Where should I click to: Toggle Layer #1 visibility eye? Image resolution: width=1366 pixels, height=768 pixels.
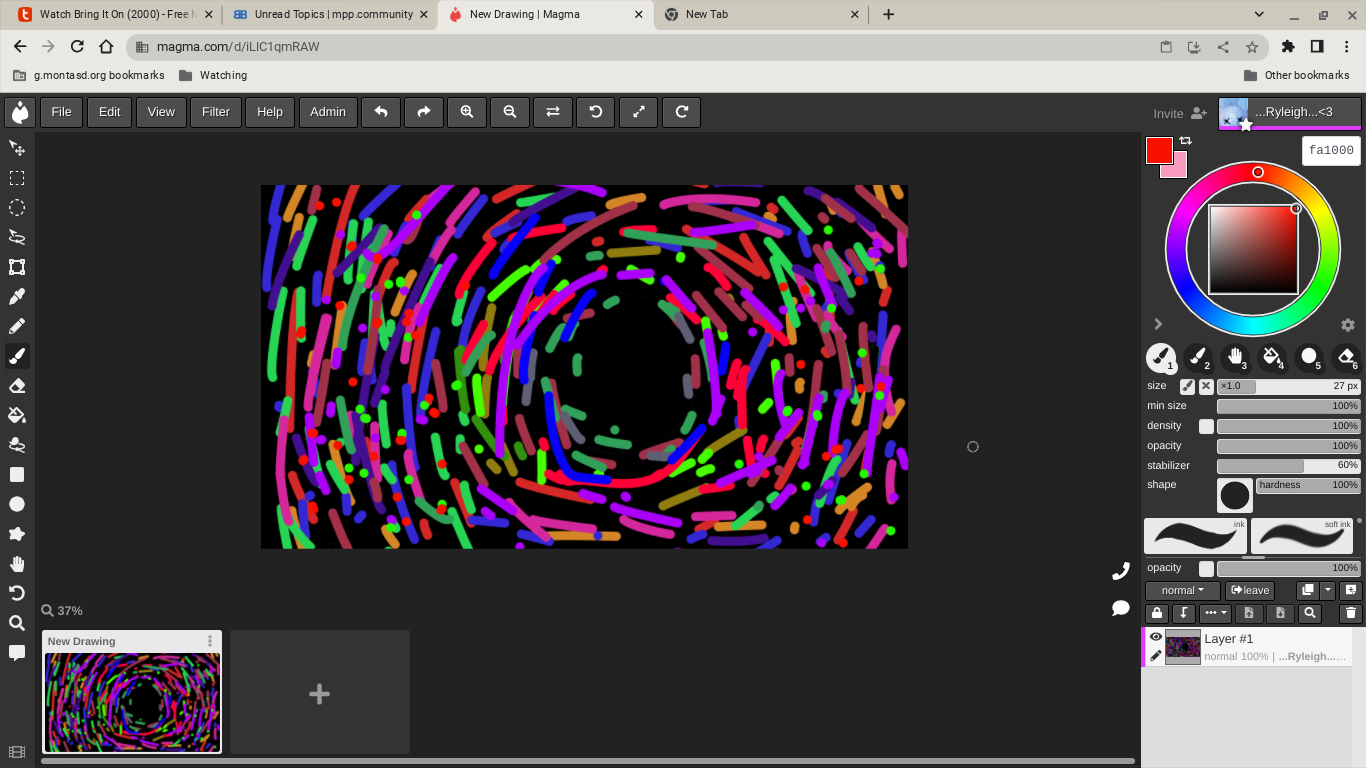[x=1156, y=637]
